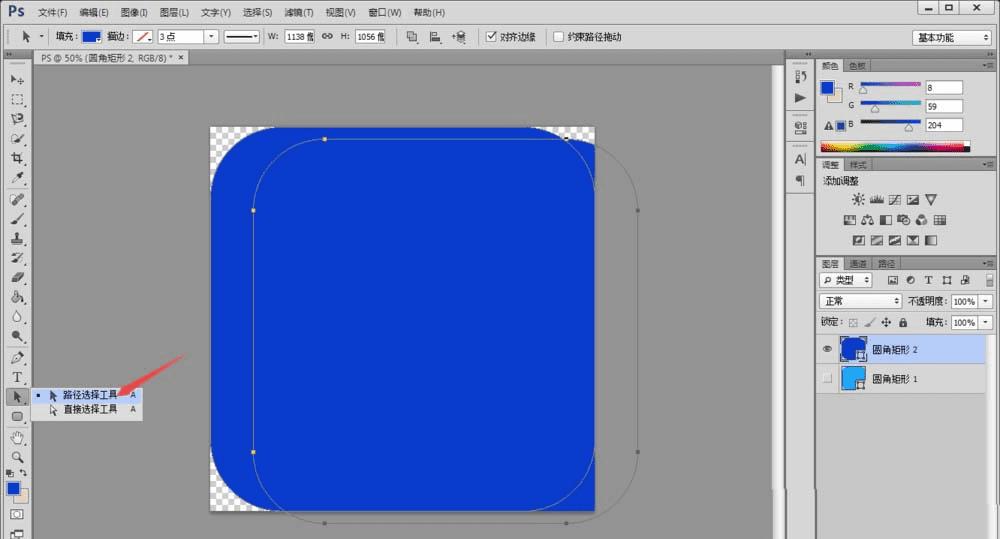Open the Character panel icon
This screenshot has width=1000, height=539.
coord(800,159)
